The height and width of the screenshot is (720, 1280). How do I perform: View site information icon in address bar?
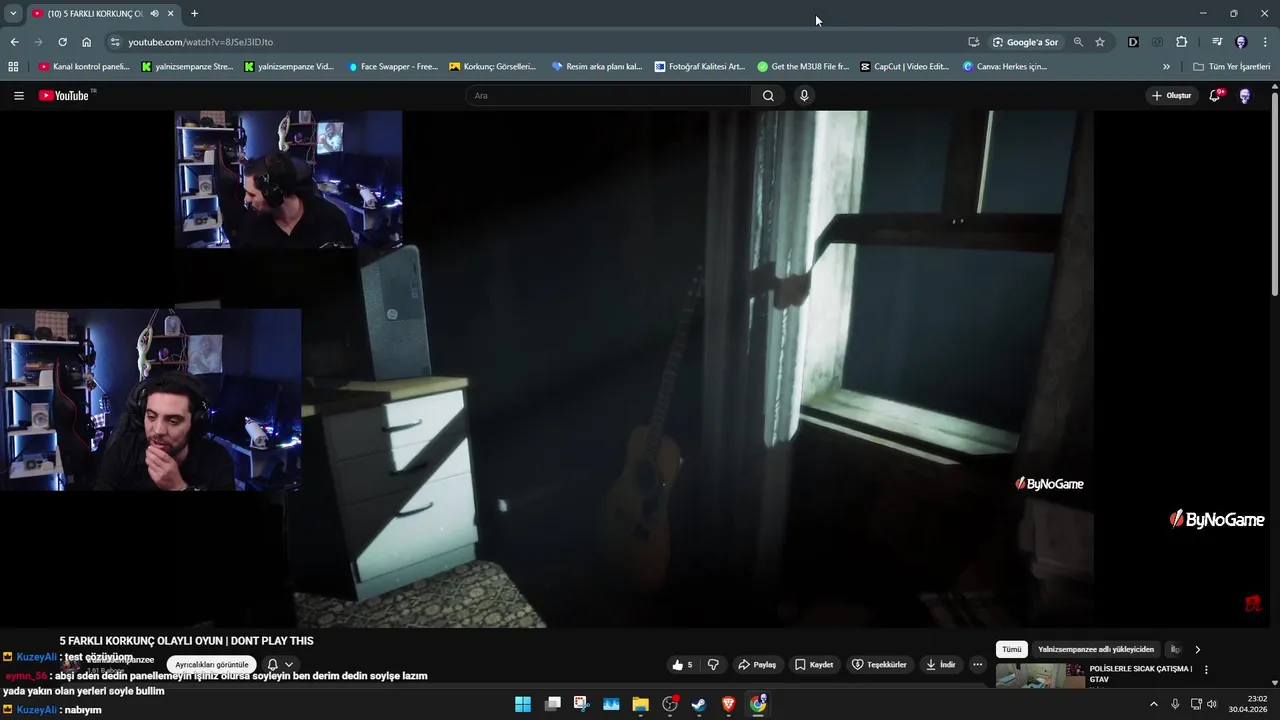click(x=115, y=42)
